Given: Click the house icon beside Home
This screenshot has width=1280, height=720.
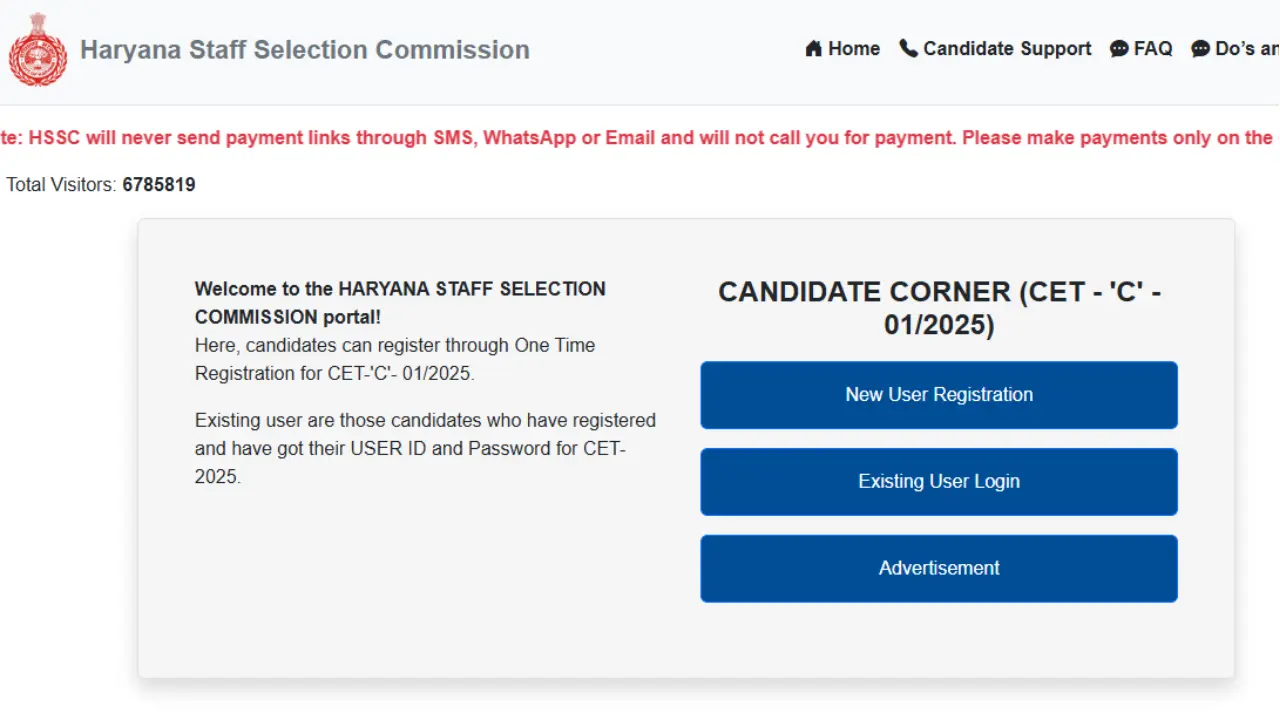Looking at the screenshot, I should pyautogui.click(x=813, y=48).
